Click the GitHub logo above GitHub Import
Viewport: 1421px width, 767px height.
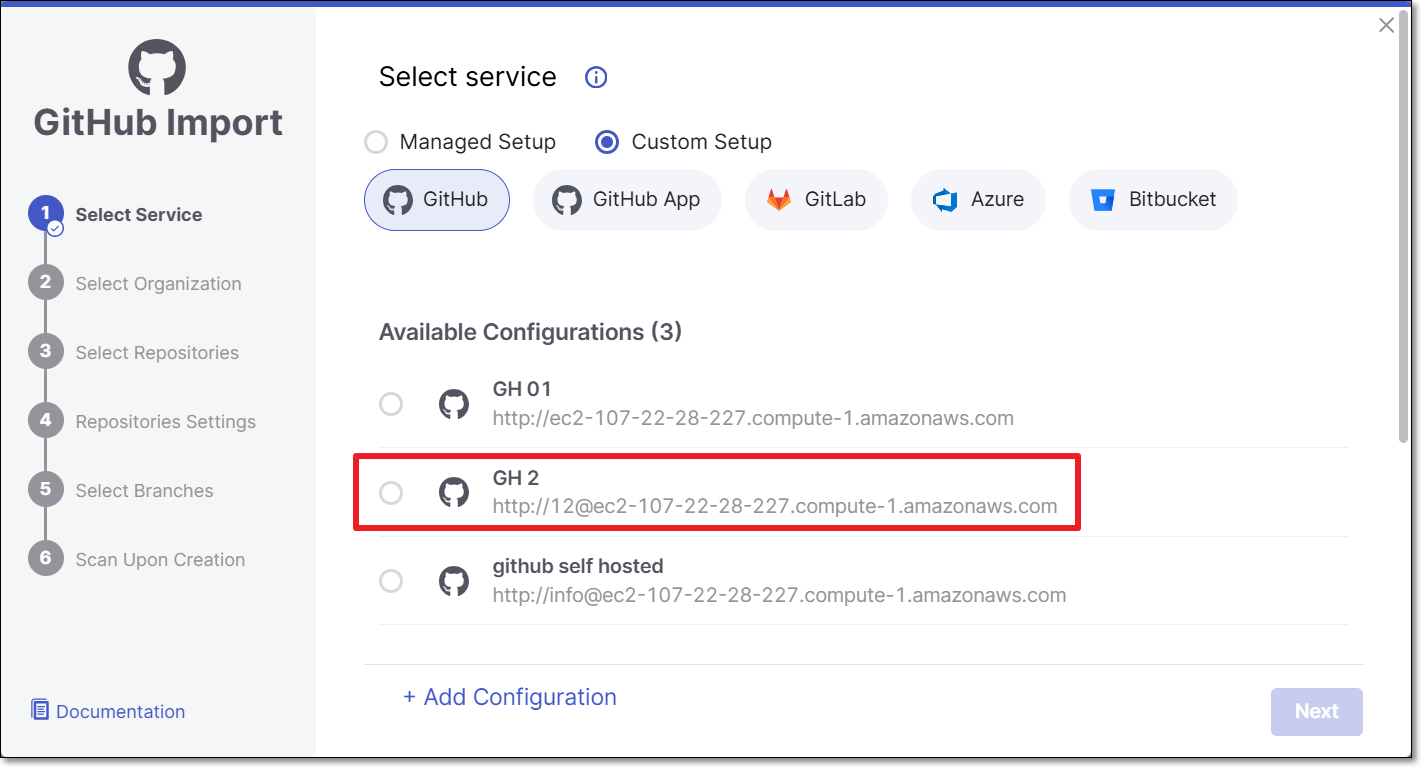(x=157, y=68)
